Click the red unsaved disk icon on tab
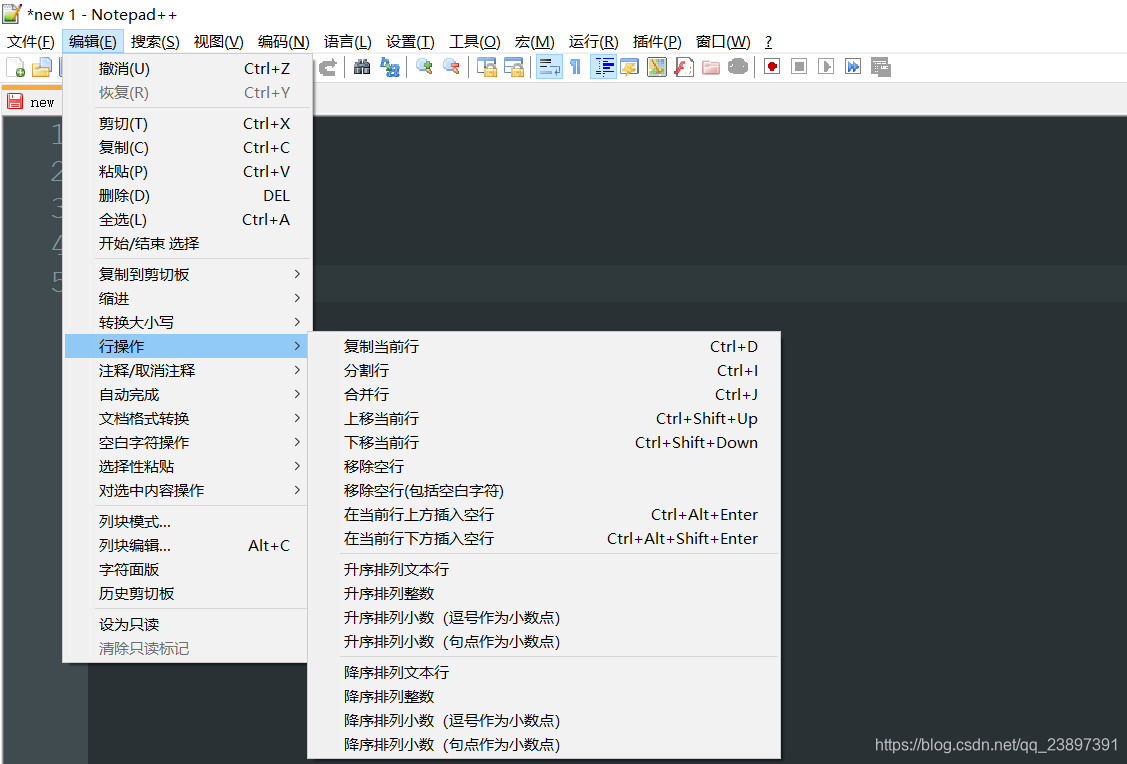The image size is (1127, 764). (15, 101)
